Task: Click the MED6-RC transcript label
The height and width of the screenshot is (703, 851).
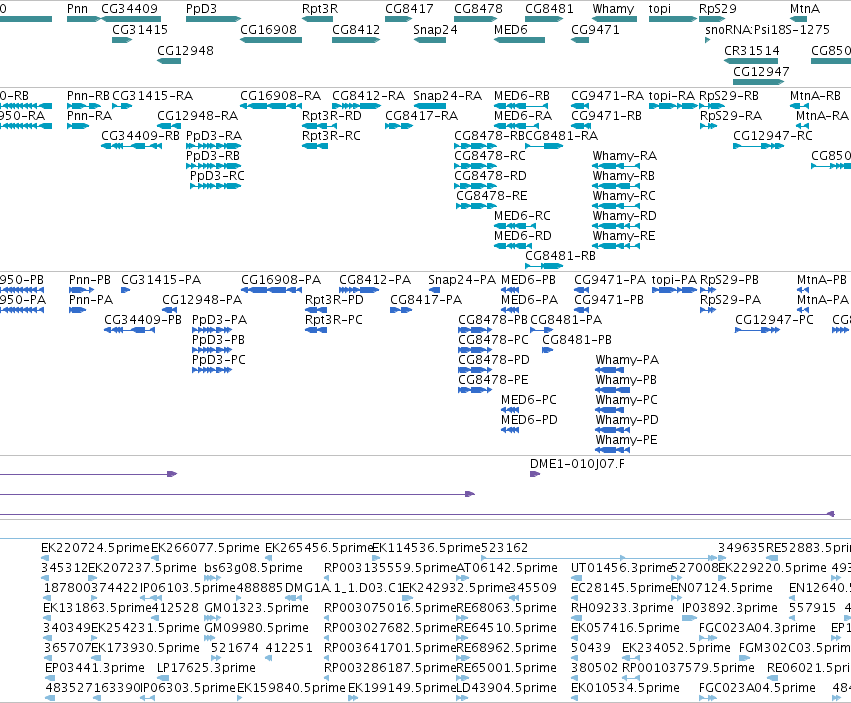Action: (x=522, y=216)
